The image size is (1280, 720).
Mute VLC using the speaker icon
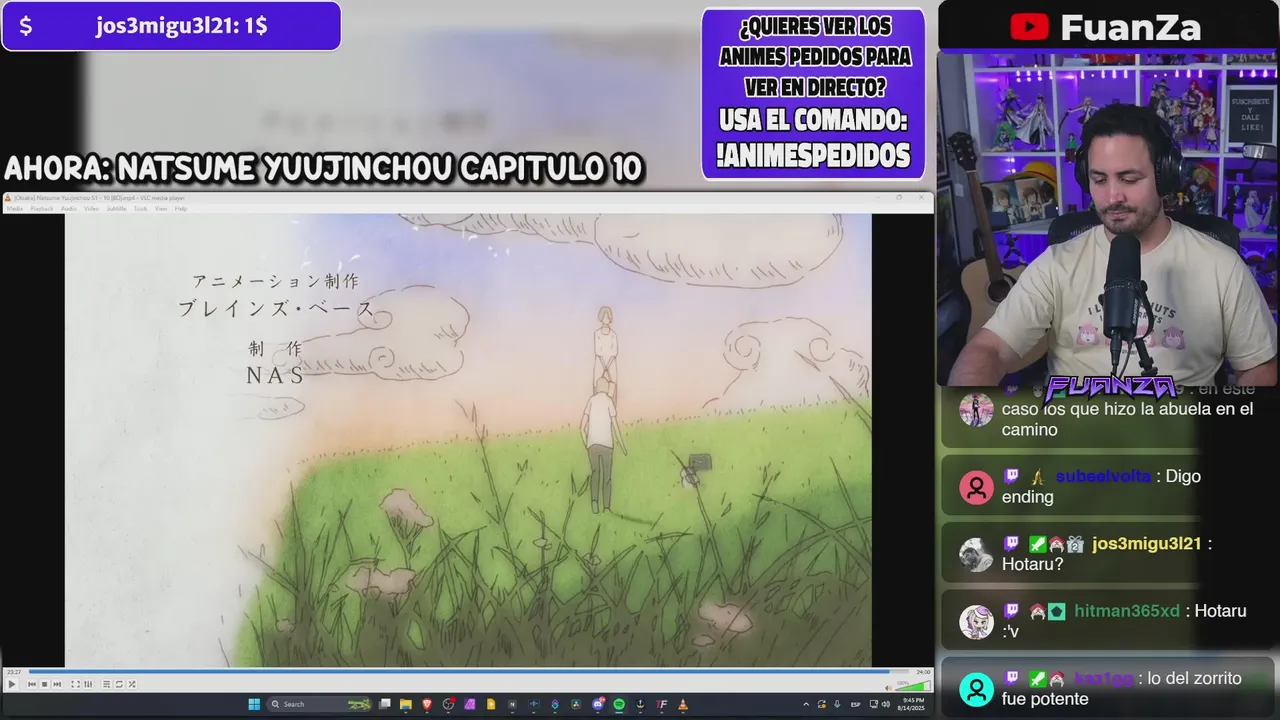click(x=887, y=687)
